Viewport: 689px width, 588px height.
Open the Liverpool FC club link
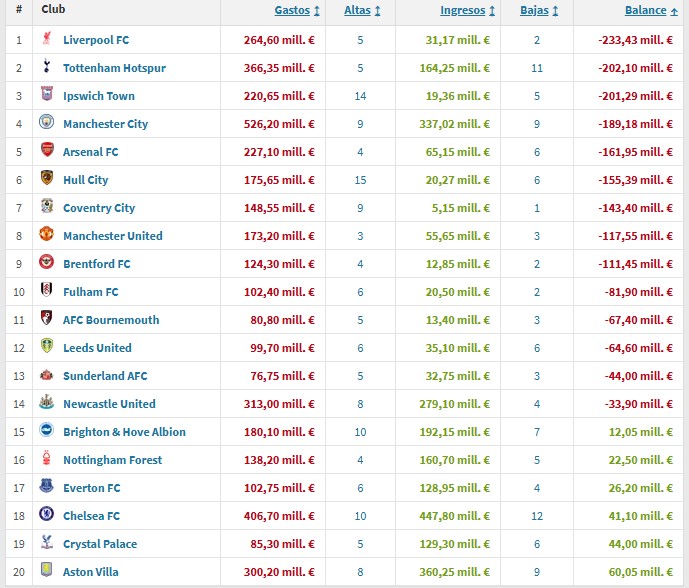click(x=96, y=40)
